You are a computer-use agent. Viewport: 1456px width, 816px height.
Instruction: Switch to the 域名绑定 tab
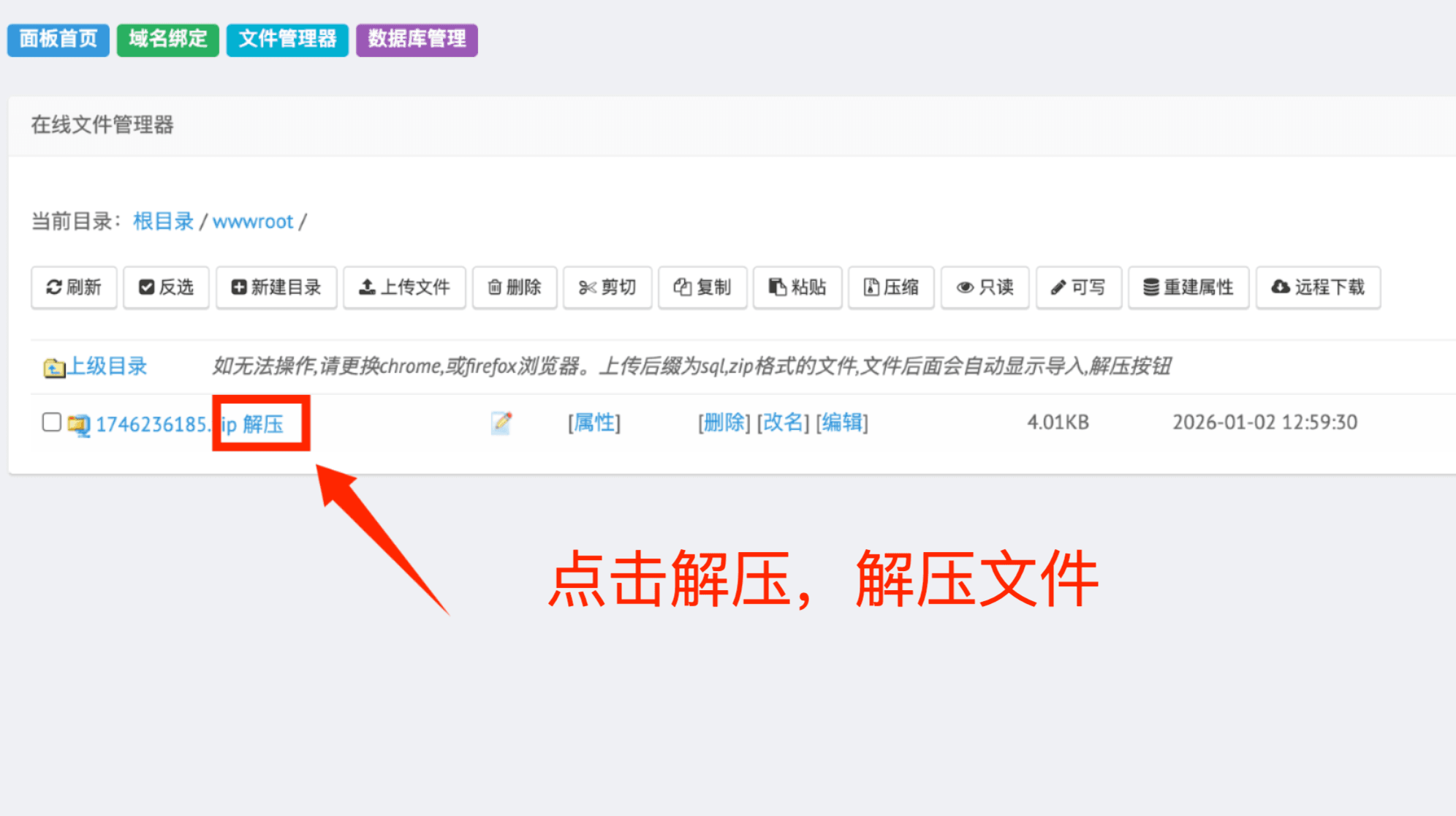pyautogui.click(x=168, y=39)
